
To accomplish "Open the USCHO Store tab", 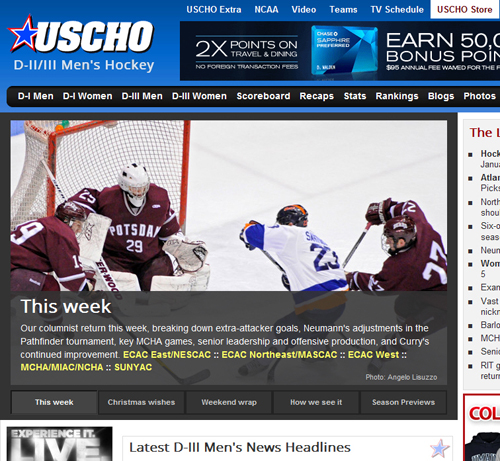I will pyautogui.click(x=465, y=9).
